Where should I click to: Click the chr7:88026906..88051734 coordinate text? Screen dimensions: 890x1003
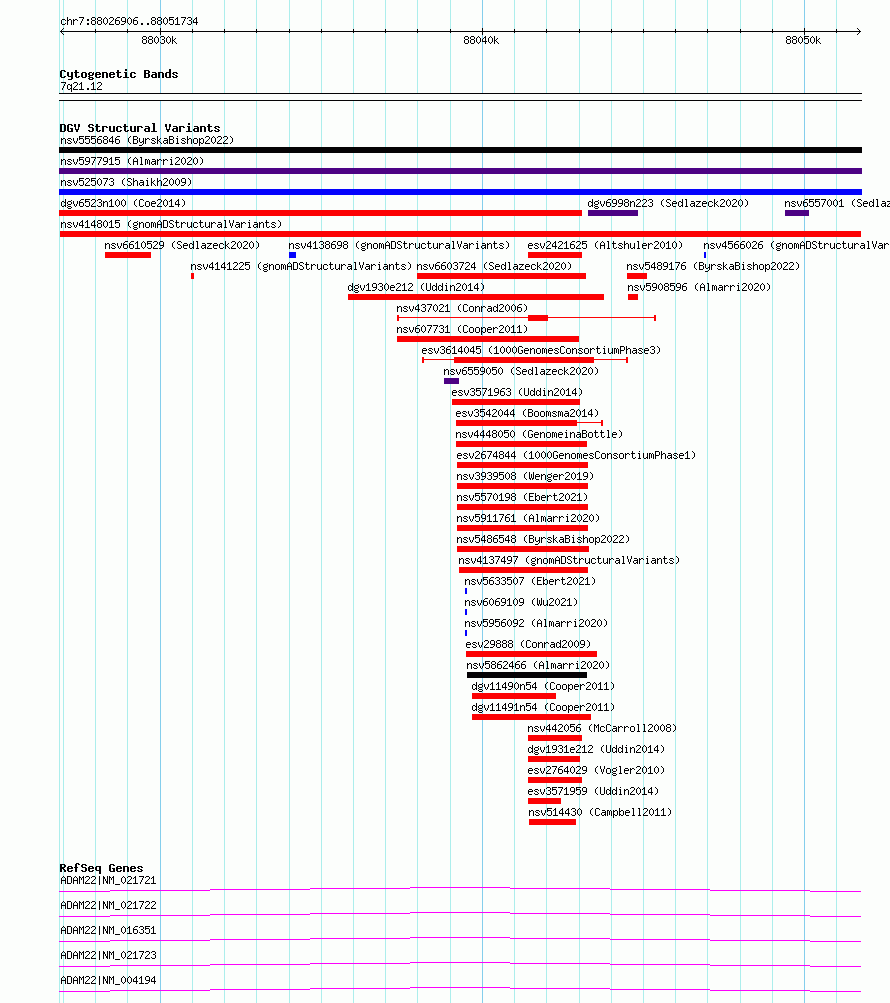[x=129, y=22]
